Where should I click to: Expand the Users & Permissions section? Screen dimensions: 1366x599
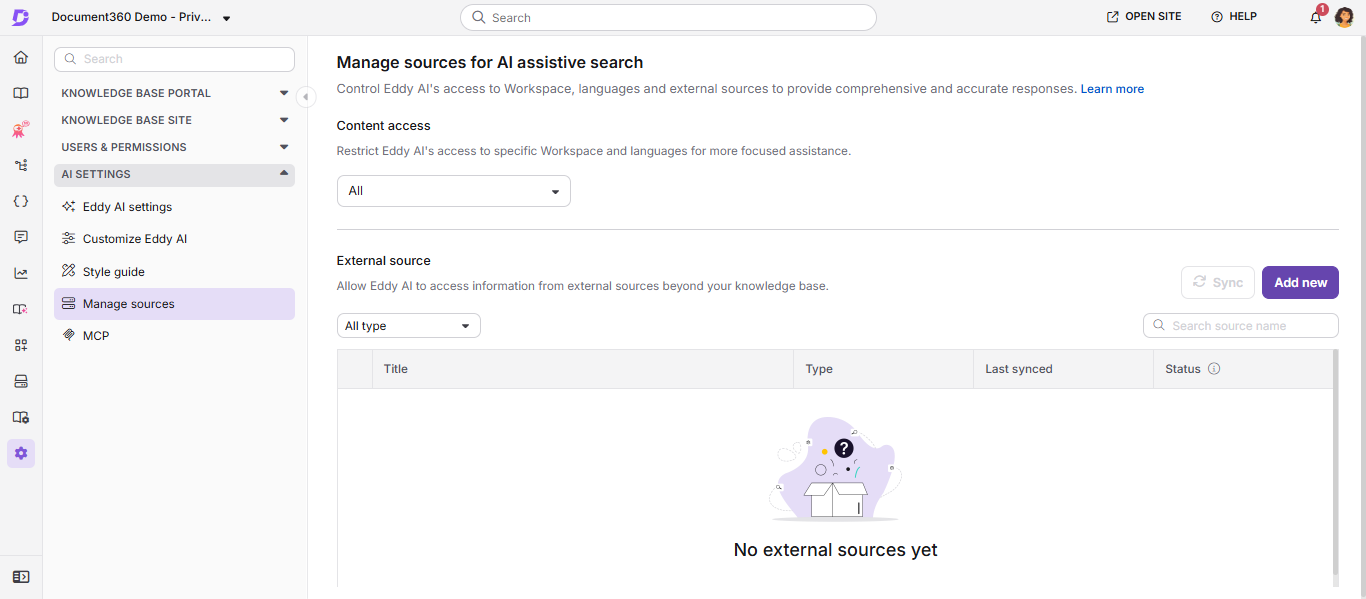coord(174,147)
